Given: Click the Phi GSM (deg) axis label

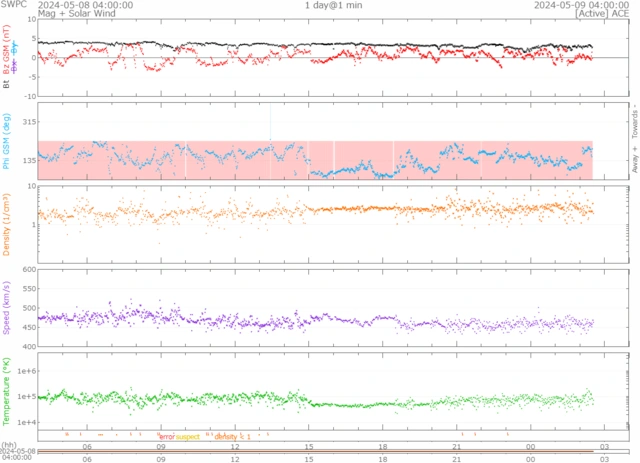Looking at the screenshot, I should pyautogui.click(x=6, y=142).
